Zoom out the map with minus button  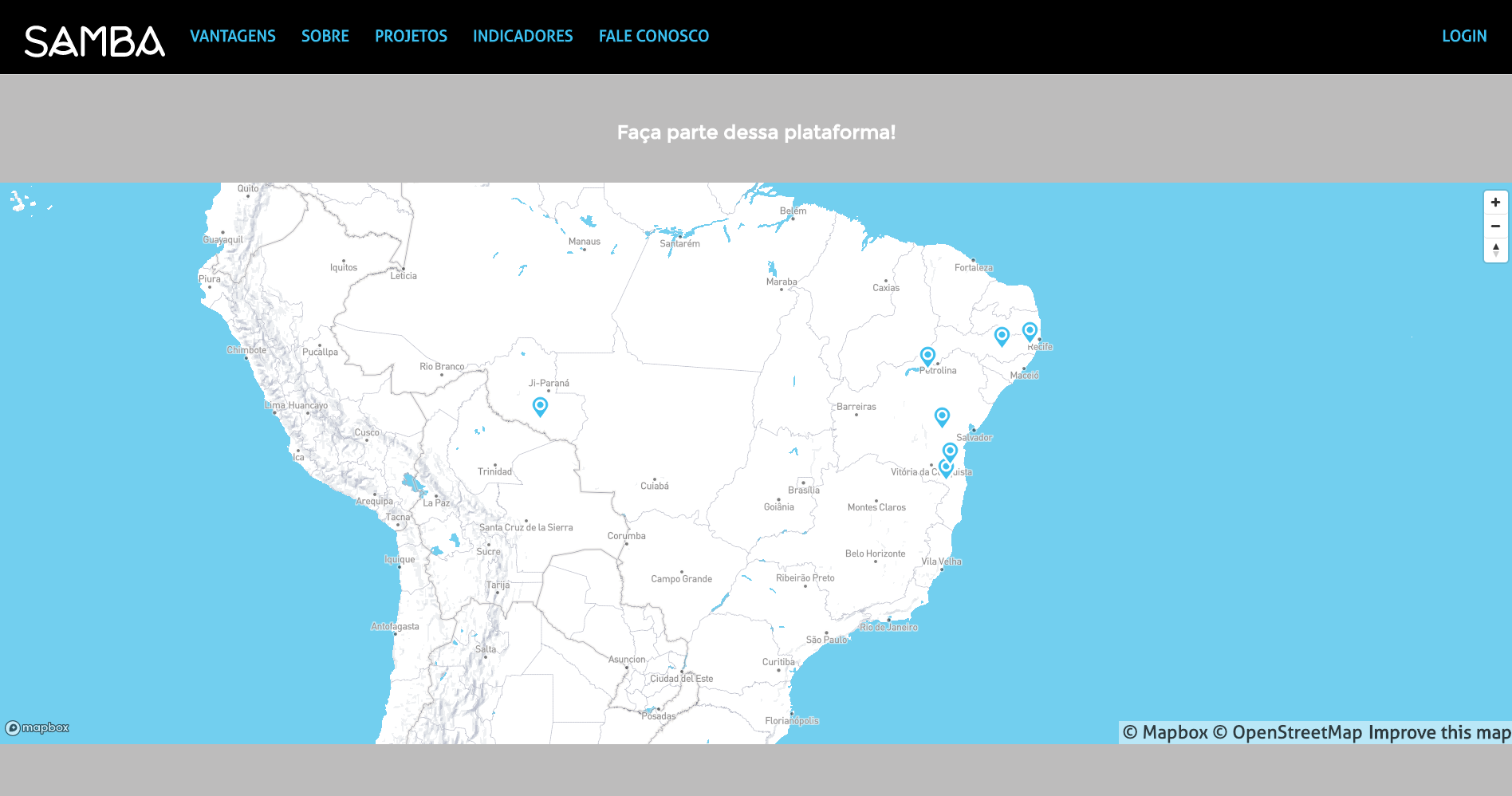pyautogui.click(x=1495, y=227)
